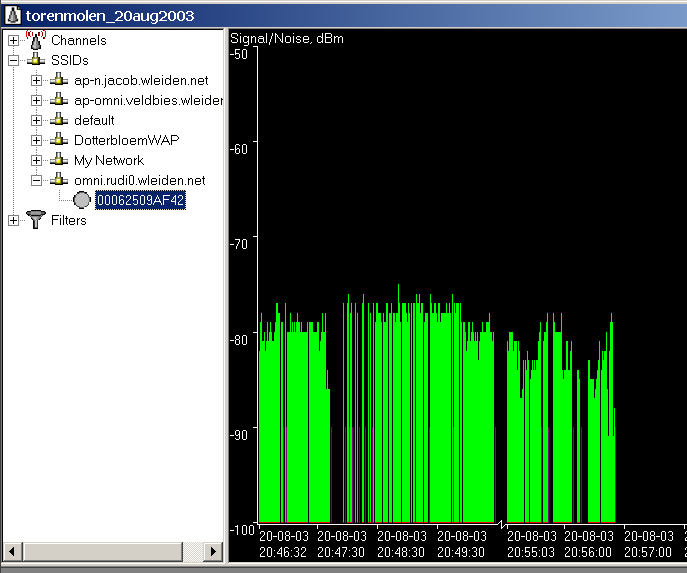
Task: Click the DotterbloemWAP network icon
Action: (x=60, y=140)
